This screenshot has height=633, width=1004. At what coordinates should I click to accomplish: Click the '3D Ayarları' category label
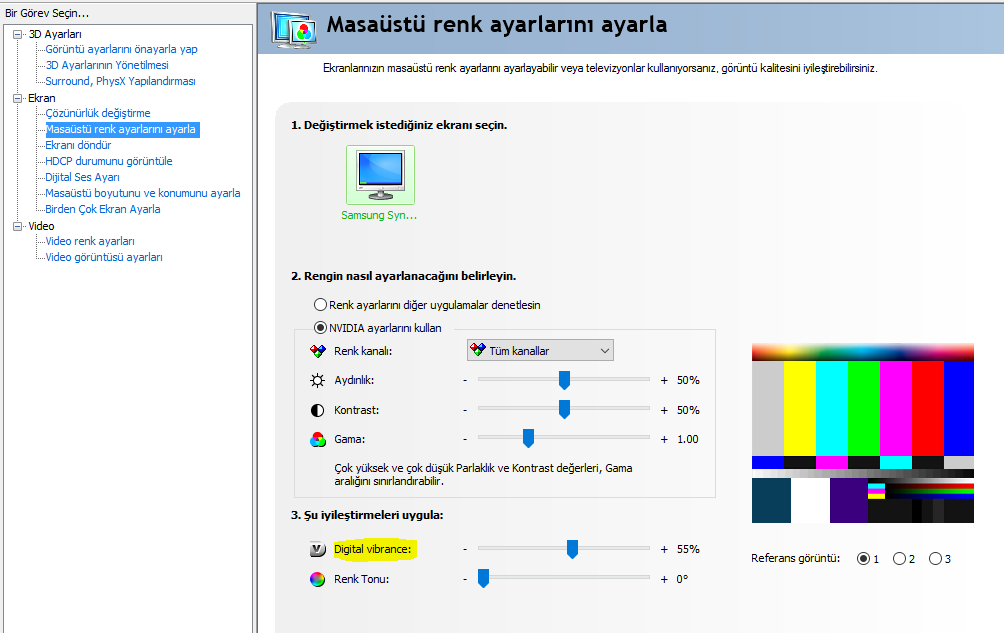(x=55, y=35)
